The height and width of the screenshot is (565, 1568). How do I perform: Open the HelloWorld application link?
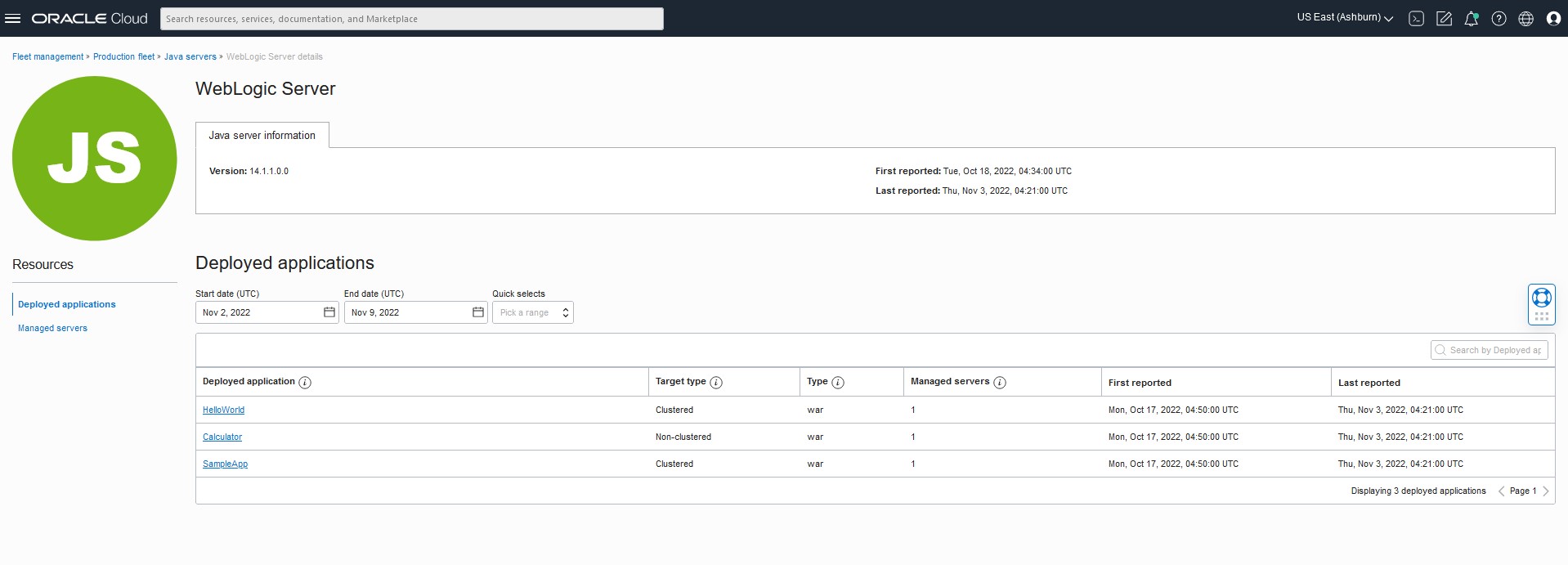coord(223,410)
